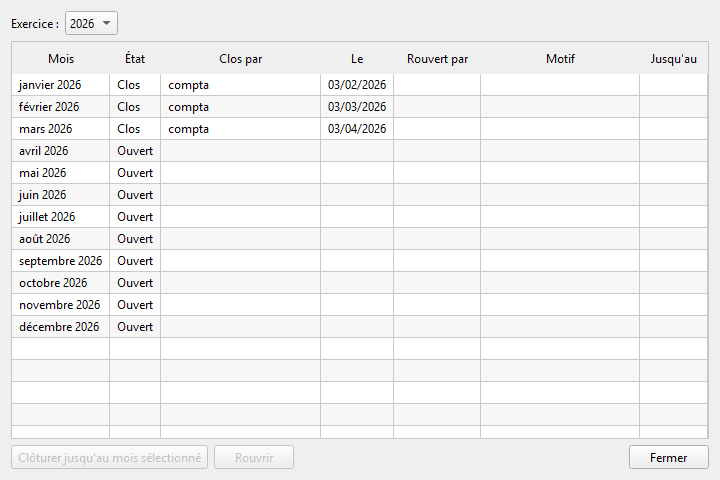Select the novembre 2026 row
Viewport: 720px width, 480px height.
pos(360,305)
